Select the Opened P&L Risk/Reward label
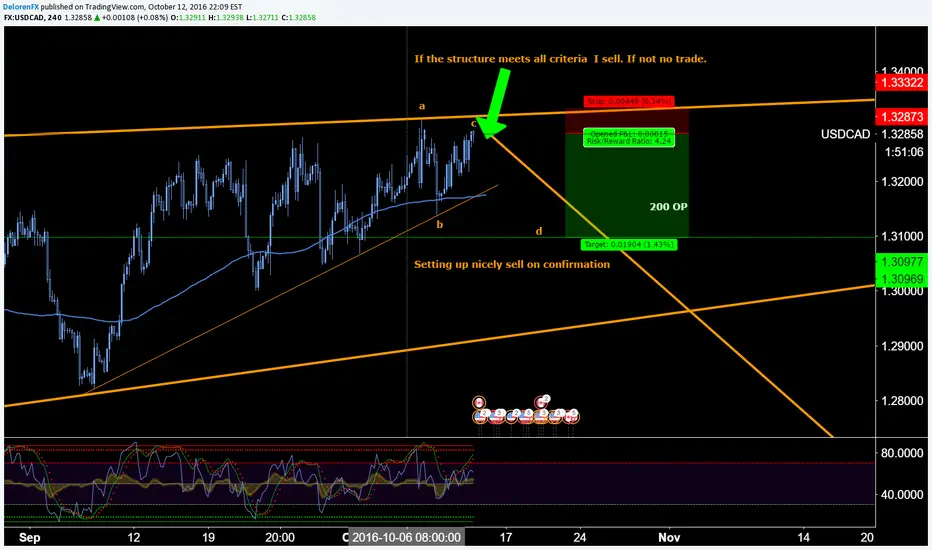The width and height of the screenshot is (932, 550). click(629, 137)
